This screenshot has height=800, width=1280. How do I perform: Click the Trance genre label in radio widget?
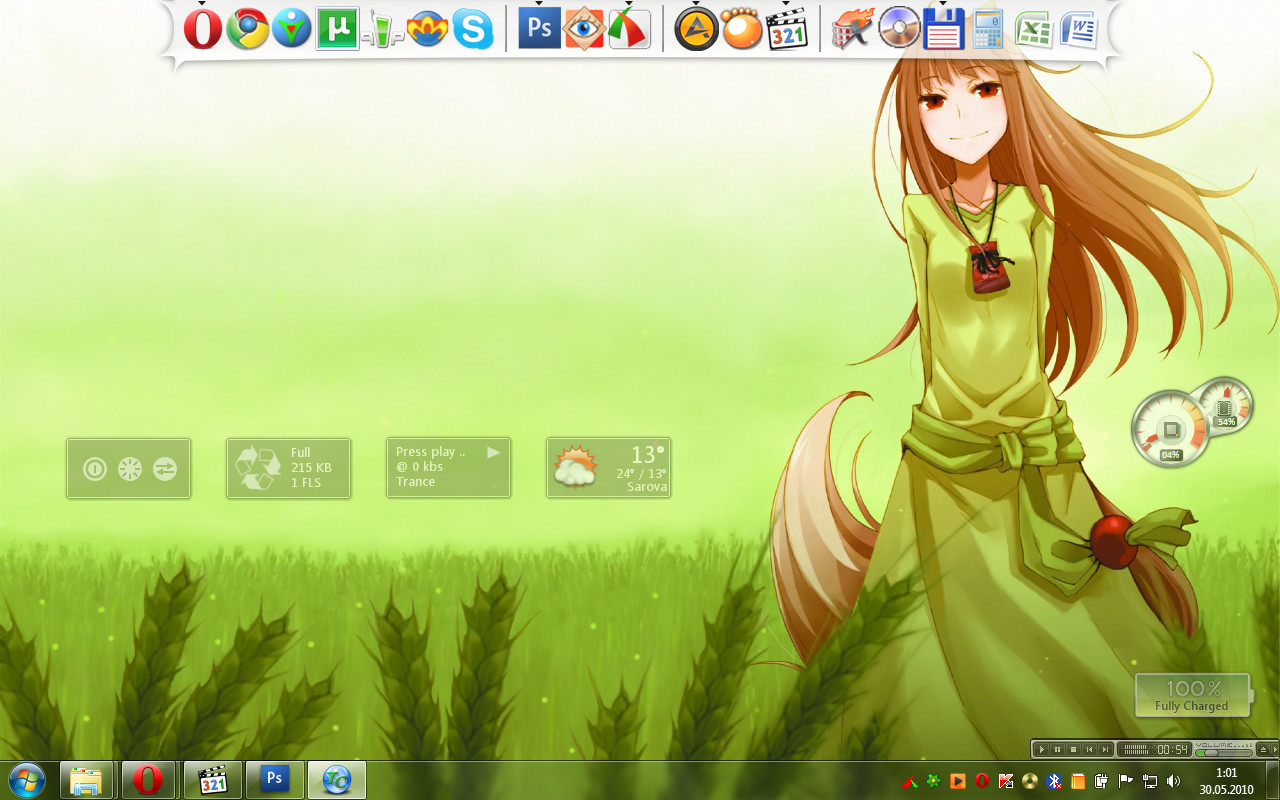point(415,482)
